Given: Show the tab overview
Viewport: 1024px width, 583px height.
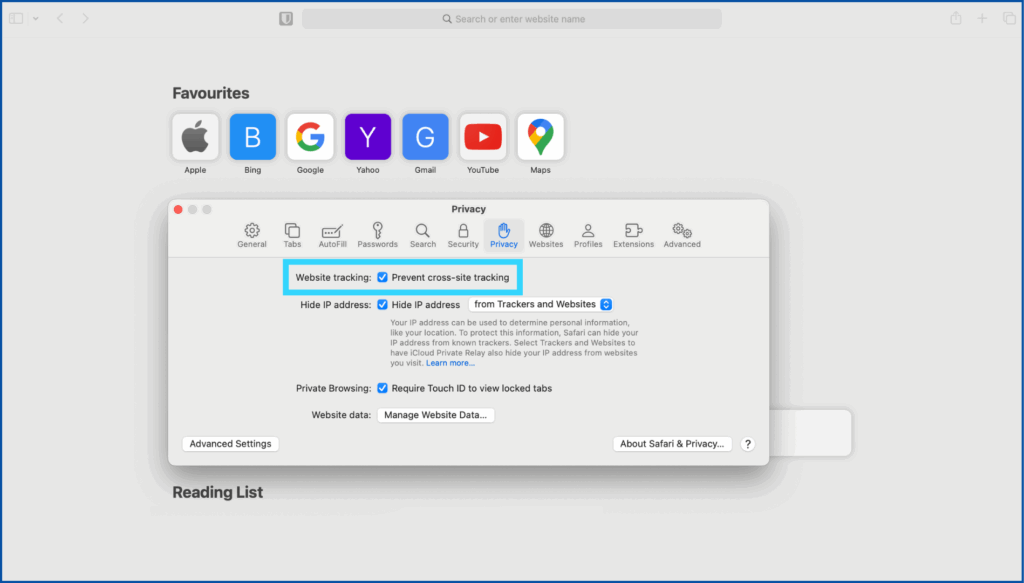Looking at the screenshot, I should point(1008,19).
